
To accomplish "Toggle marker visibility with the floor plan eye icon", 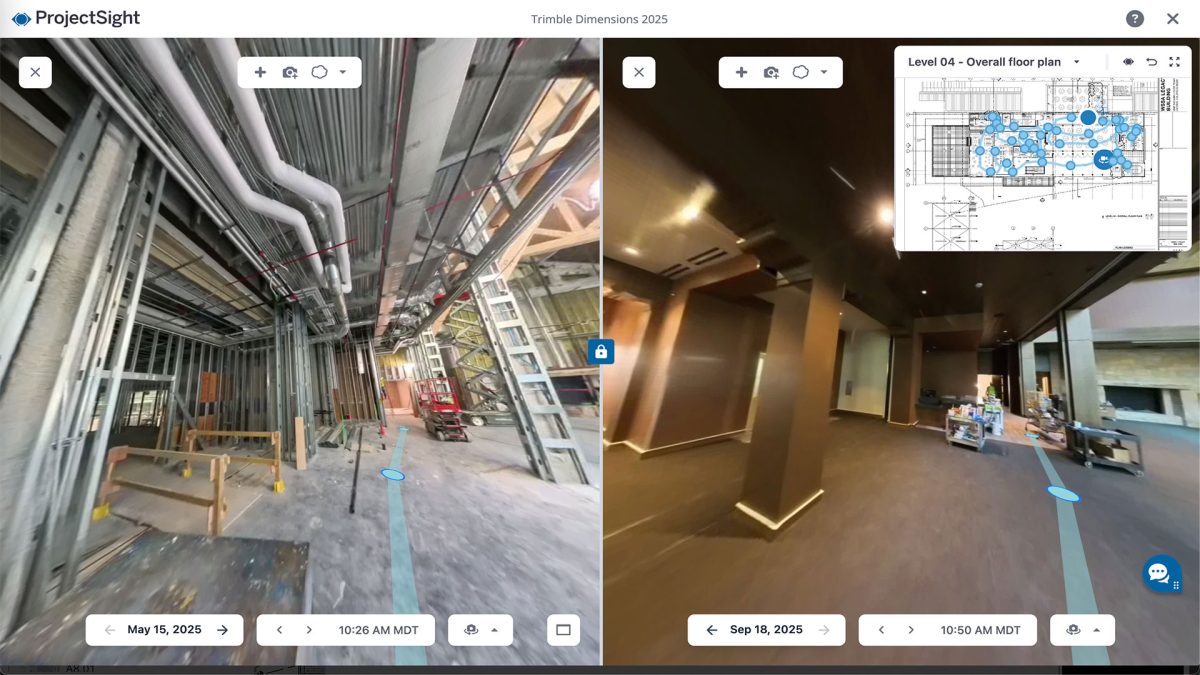I will [x=1130, y=61].
